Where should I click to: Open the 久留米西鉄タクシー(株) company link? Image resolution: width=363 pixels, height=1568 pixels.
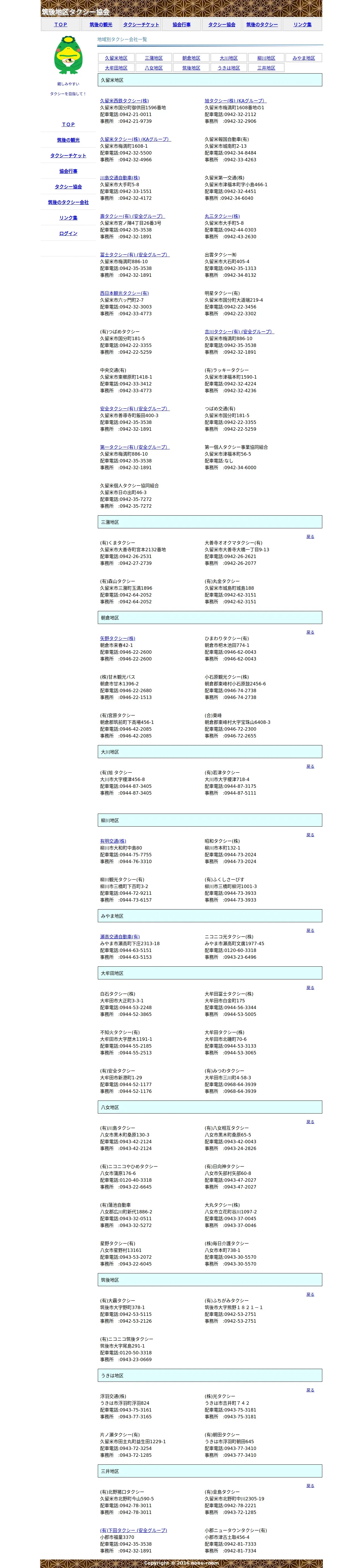[x=124, y=100]
